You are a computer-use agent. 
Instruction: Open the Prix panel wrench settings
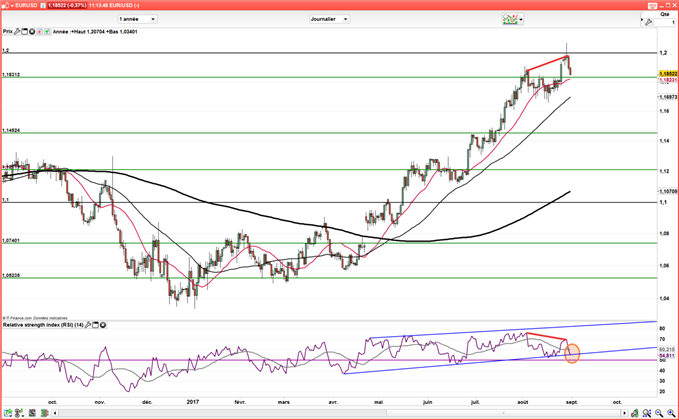click(17, 32)
